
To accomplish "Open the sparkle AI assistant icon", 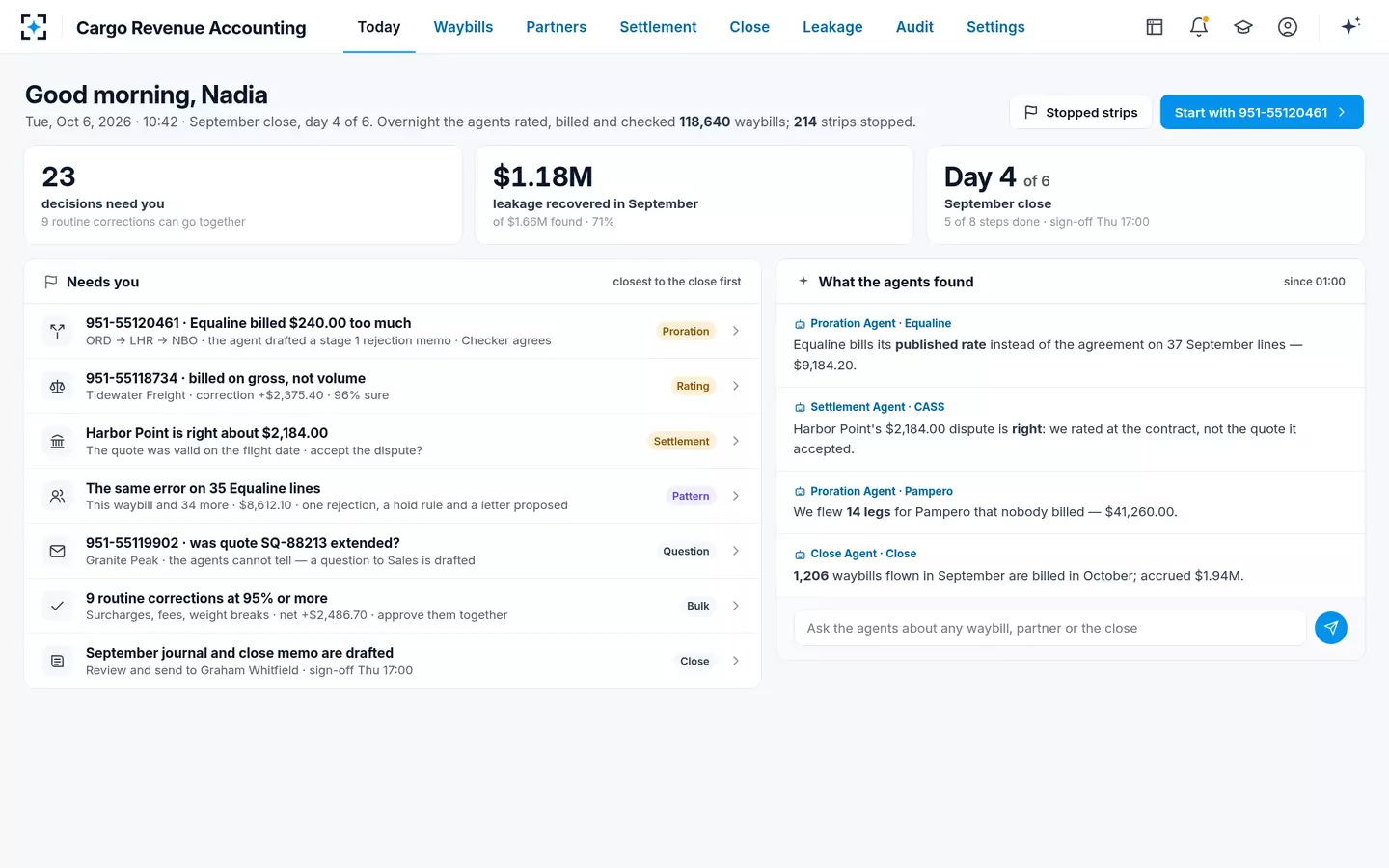I will point(1350,27).
